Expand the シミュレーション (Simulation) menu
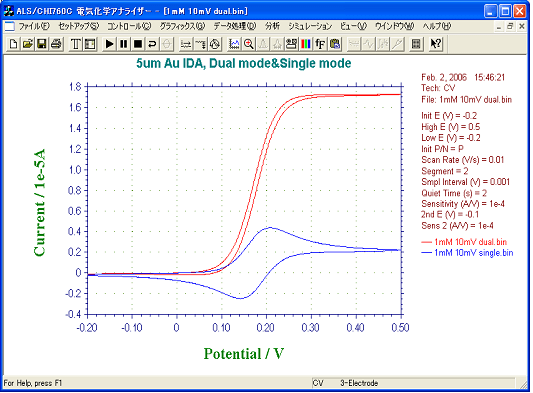Image resolution: width=533 pixels, height=393 pixels. click(310, 26)
